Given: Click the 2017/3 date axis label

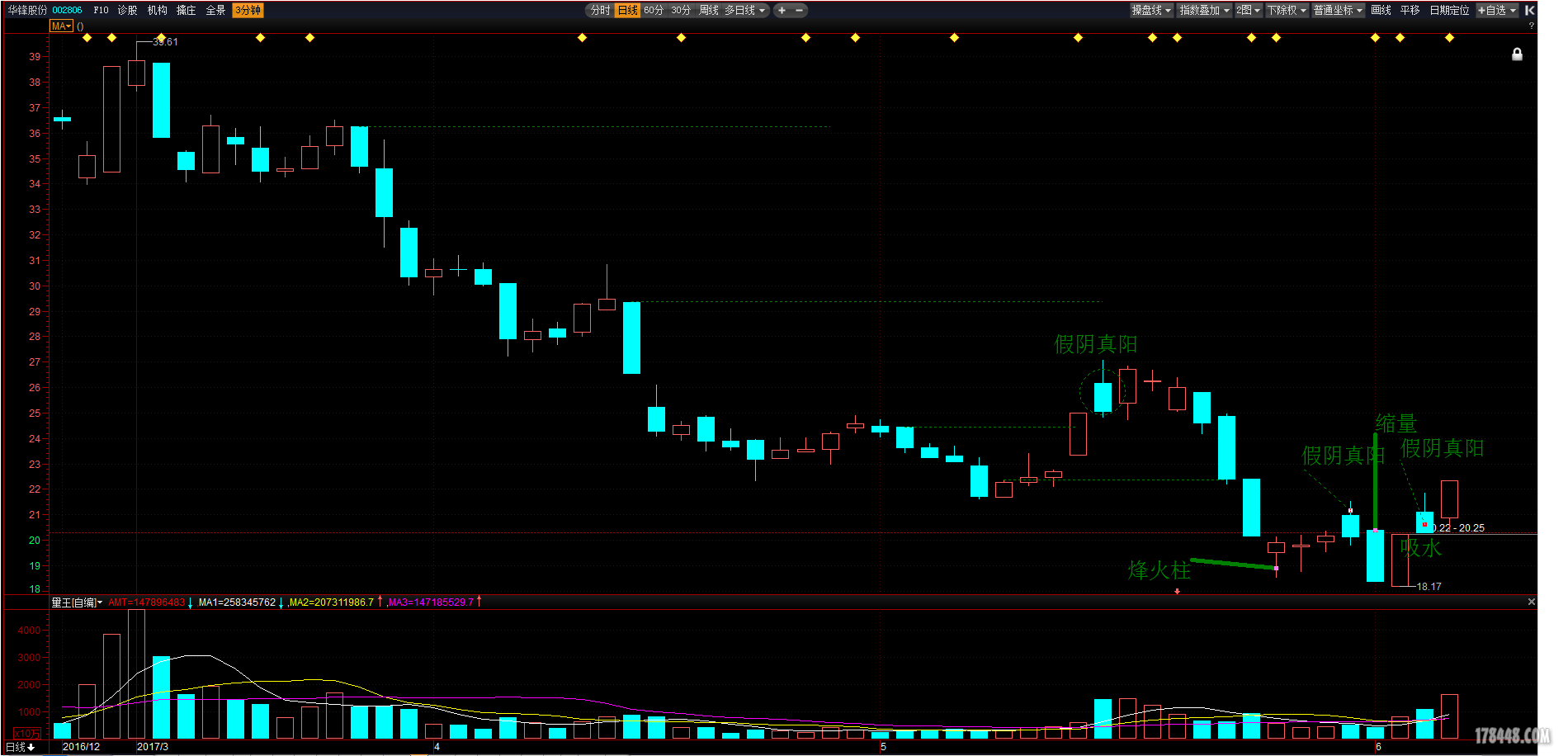Looking at the screenshot, I should tap(152, 747).
